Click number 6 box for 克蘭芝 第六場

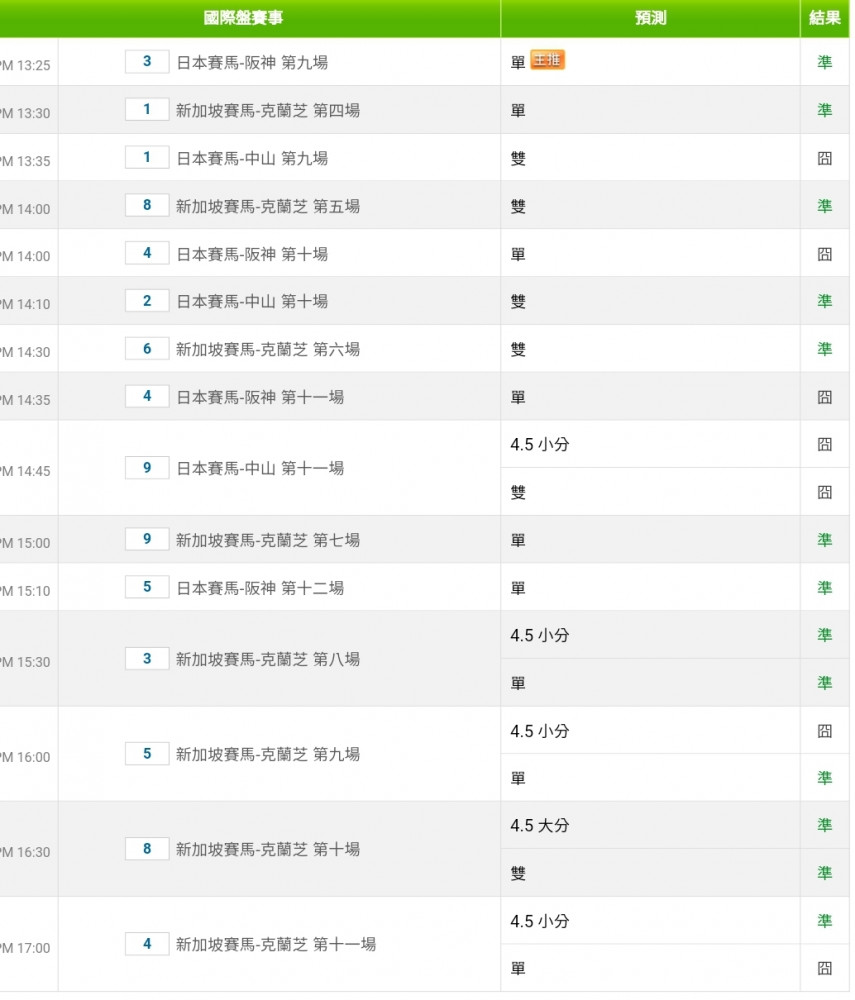[147, 349]
